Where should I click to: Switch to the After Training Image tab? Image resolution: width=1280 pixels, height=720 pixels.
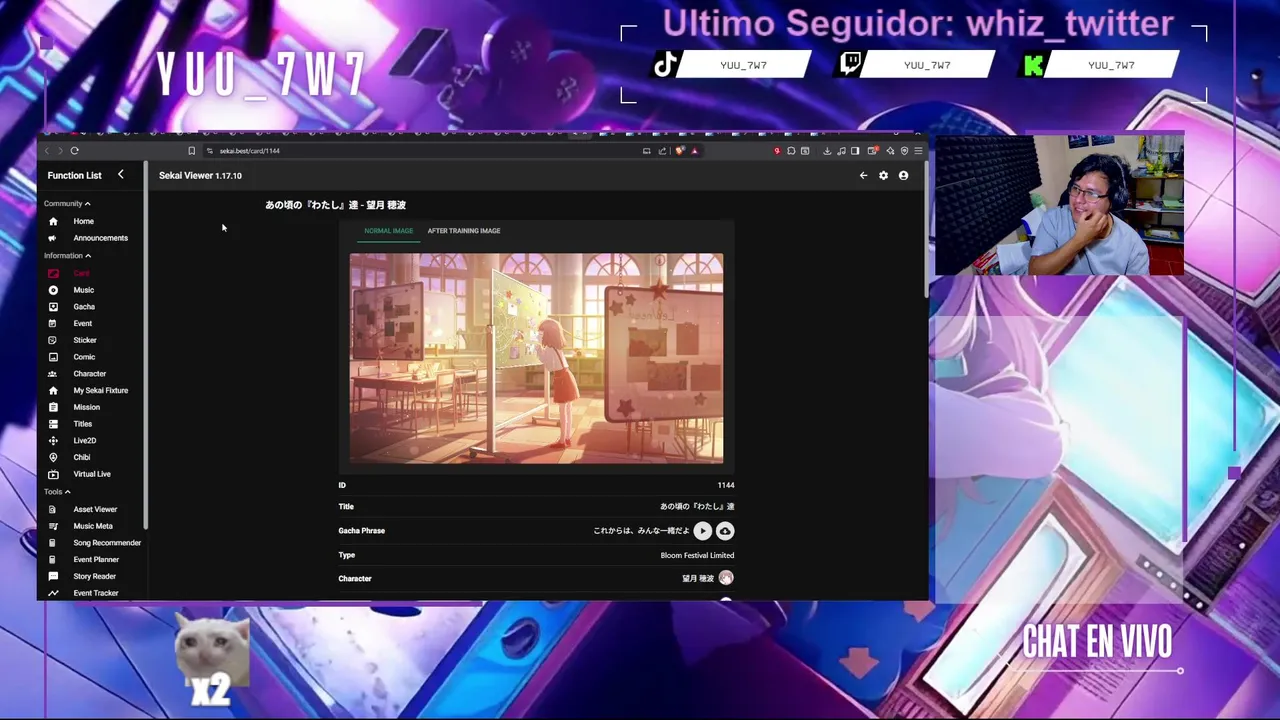pos(464,231)
